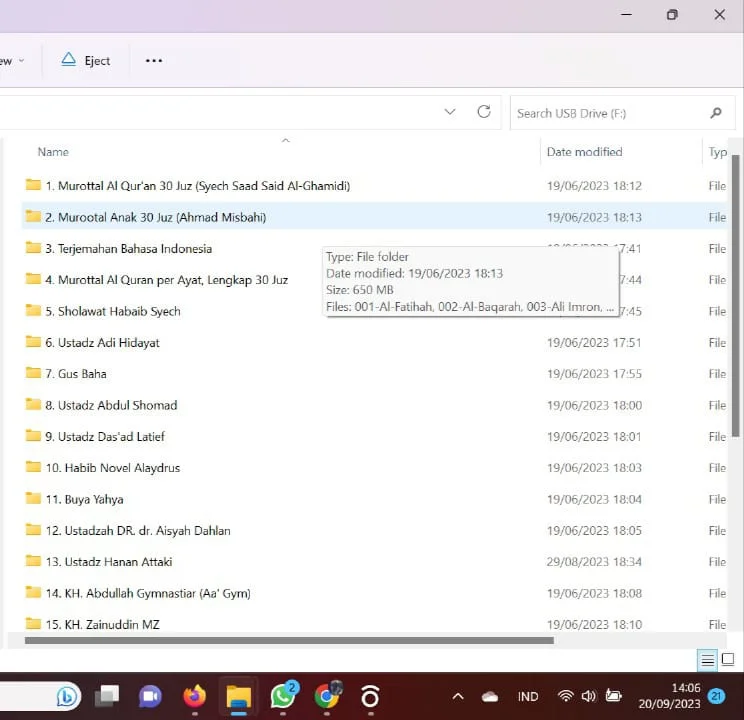Viewport: 744px width, 720px height.
Task: Click date 19/06/2023 18:12 cell
Action: [x=594, y=186]
